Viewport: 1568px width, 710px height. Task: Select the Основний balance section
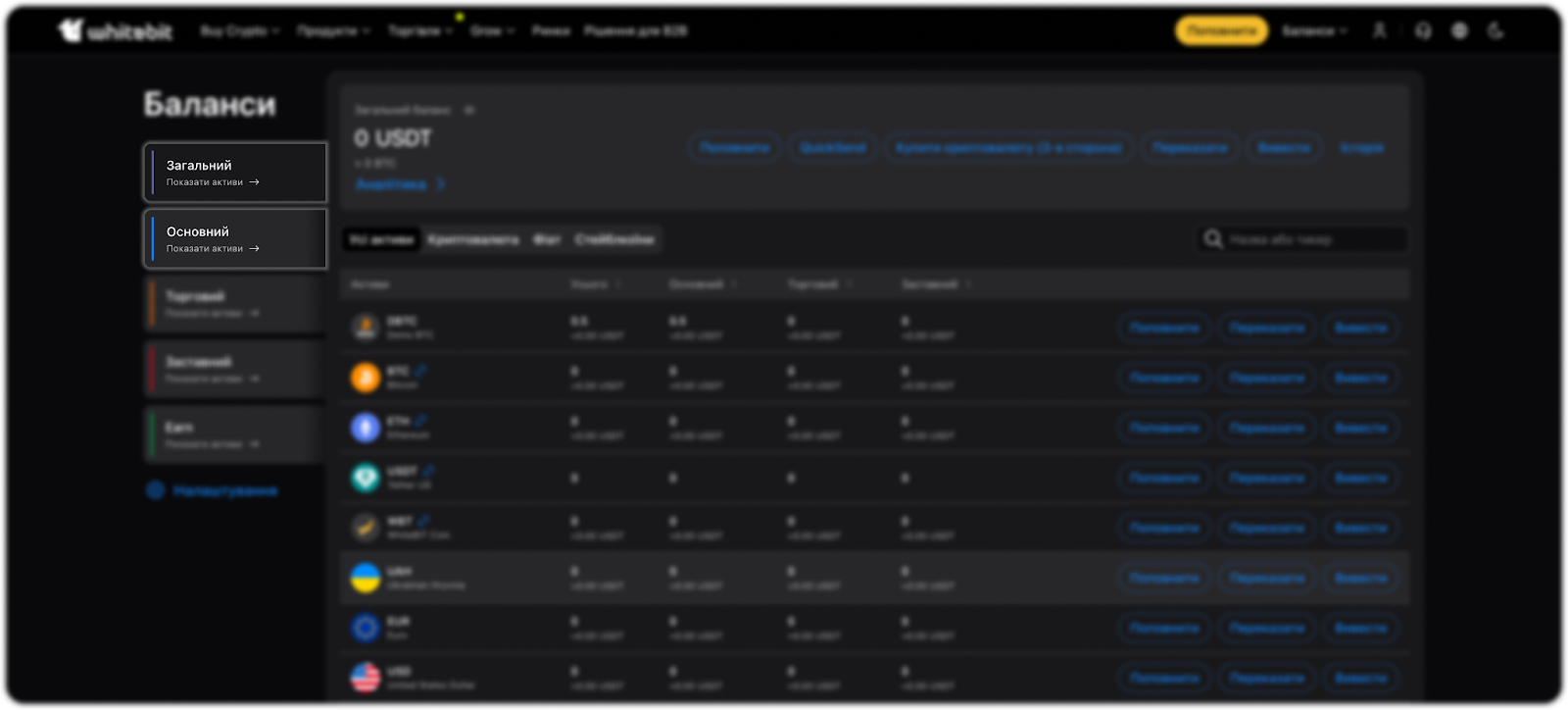tap(235, 238)
